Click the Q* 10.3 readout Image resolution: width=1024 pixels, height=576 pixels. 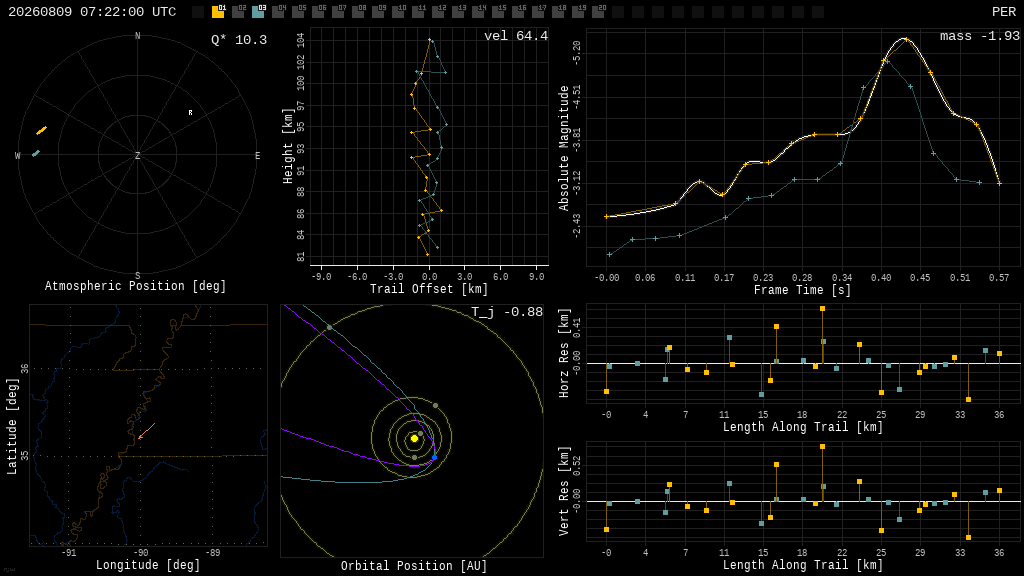[x=239, y=40]
